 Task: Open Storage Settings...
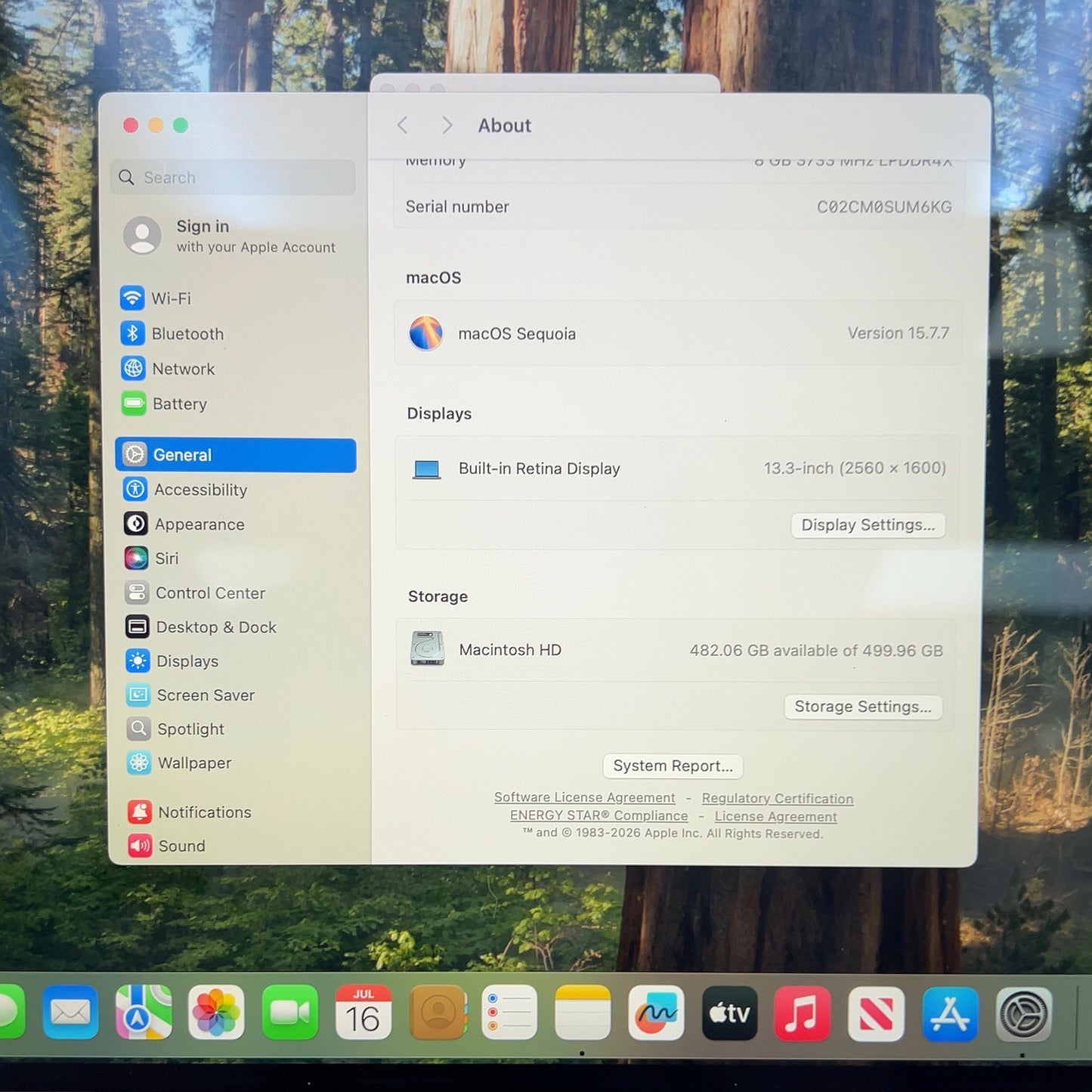click(863, 707)
